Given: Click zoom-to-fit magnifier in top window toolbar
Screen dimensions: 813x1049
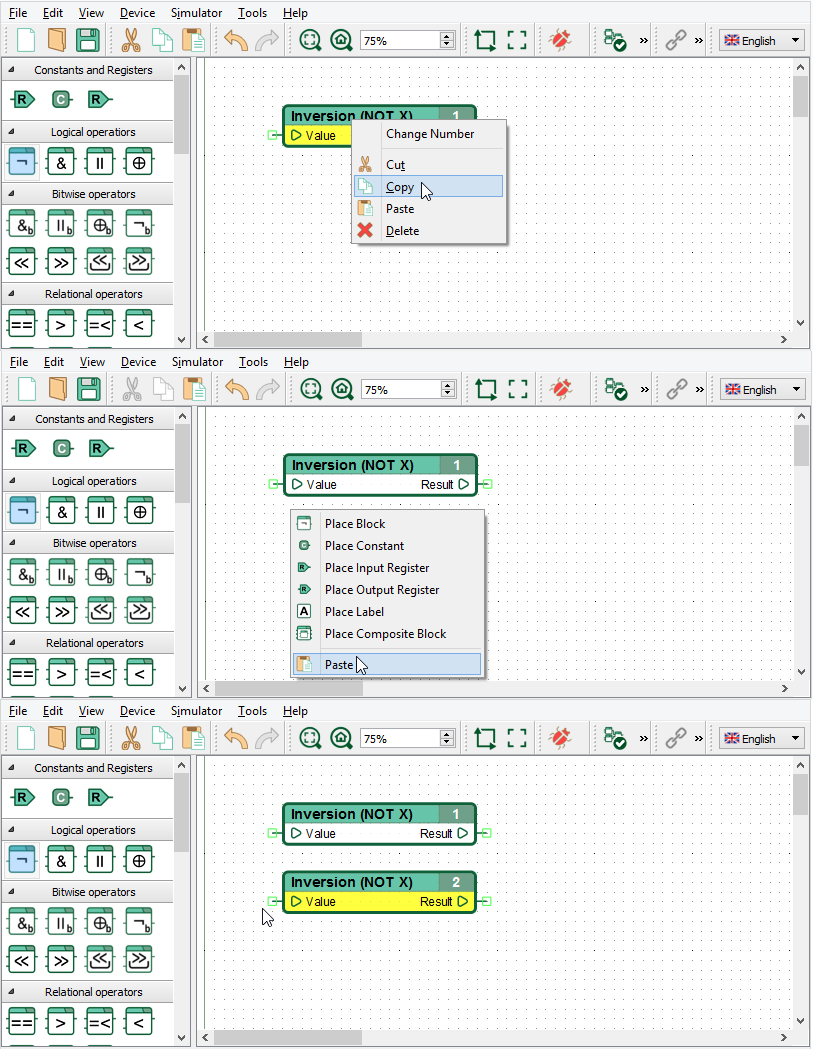Looking at the screenshot, I should click(x=310, y=40).
